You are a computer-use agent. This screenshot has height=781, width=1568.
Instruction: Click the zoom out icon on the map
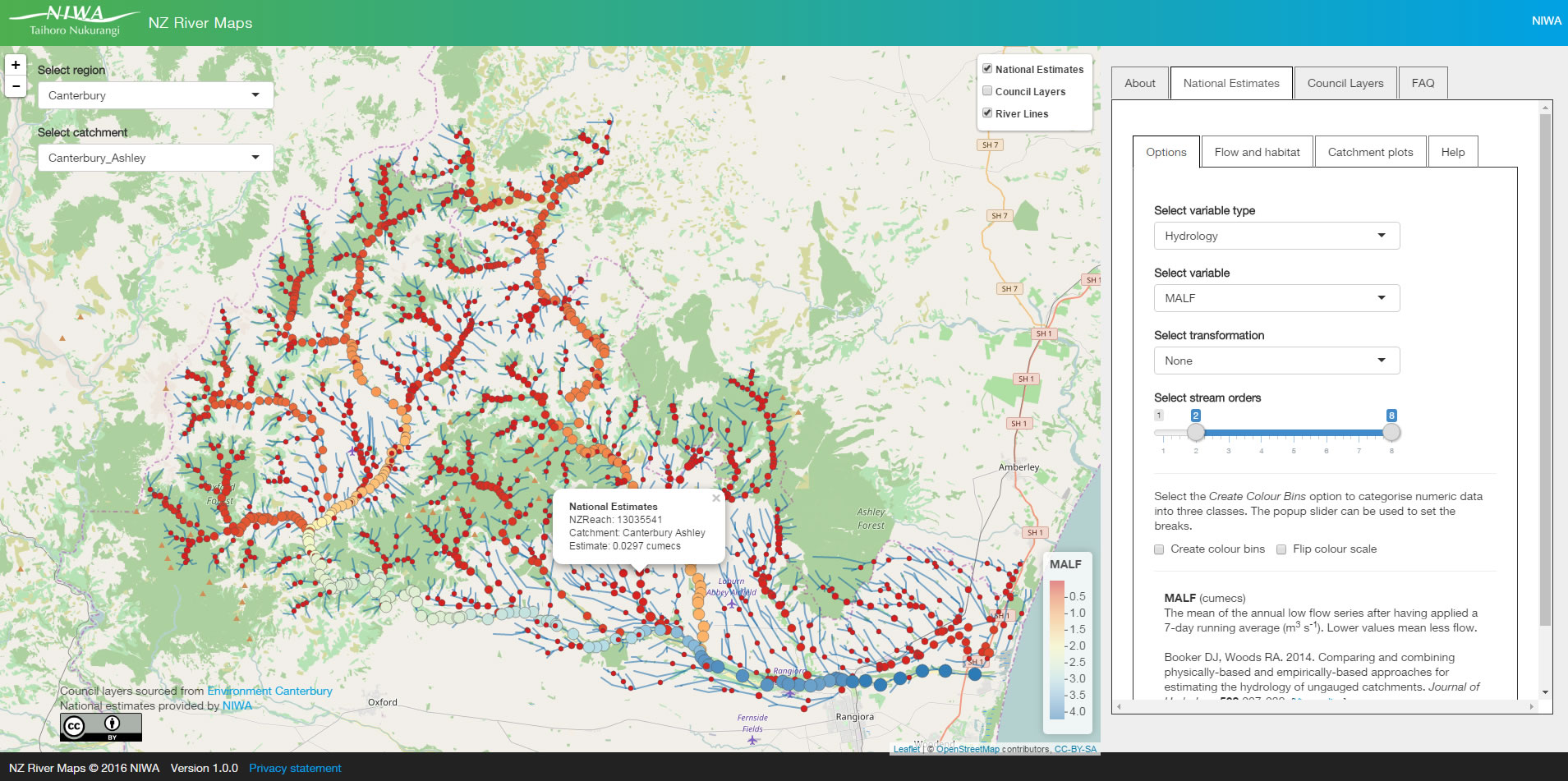15,85
